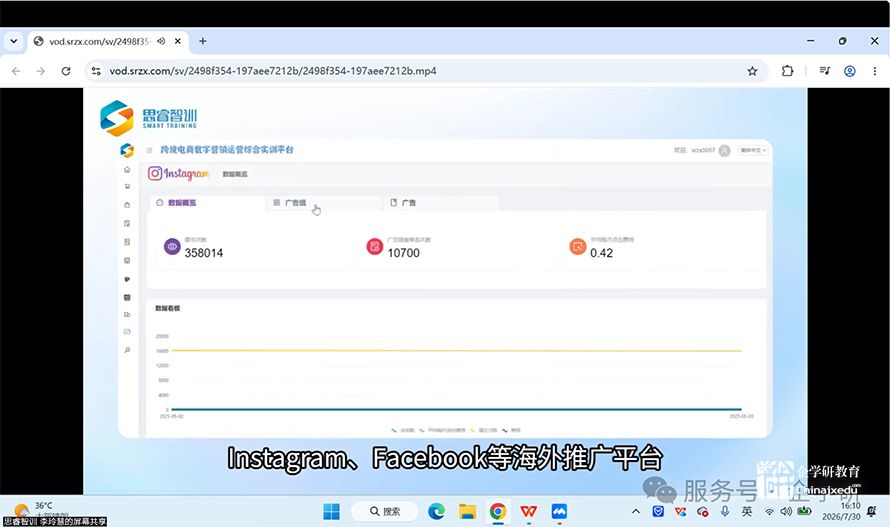Open the user avatar in platform header

(724, 150)
